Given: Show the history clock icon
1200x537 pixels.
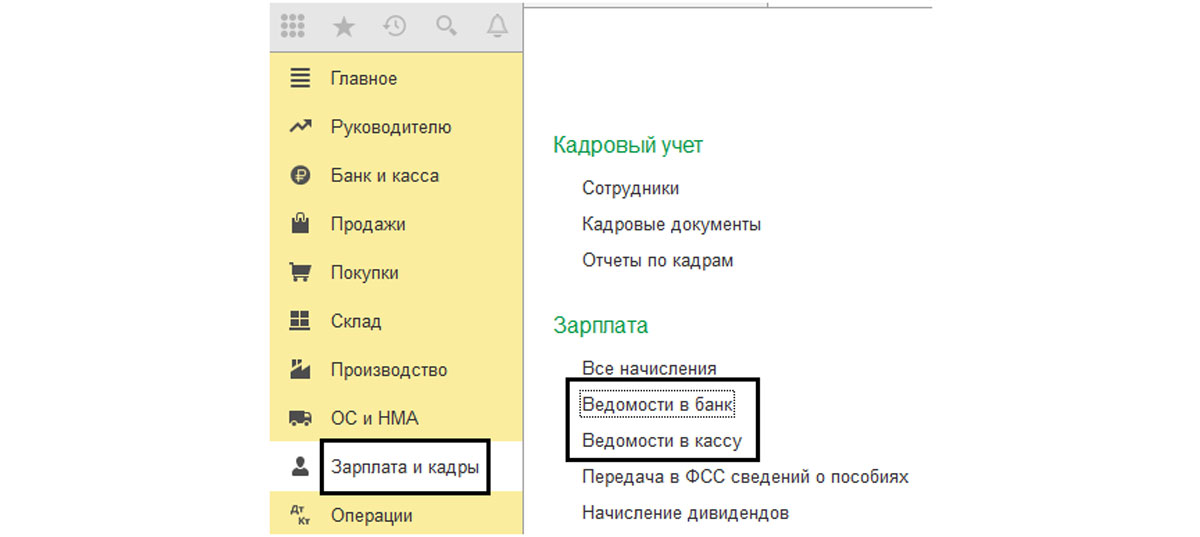Looking at the screenshot, I should pos(395,27).
